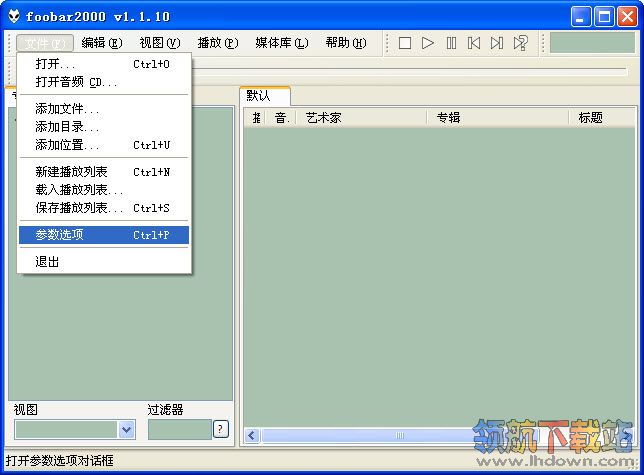The height and width of the screenshot is (475, 644).
Task: Click the Stop playback button
Action: point(405,43)
